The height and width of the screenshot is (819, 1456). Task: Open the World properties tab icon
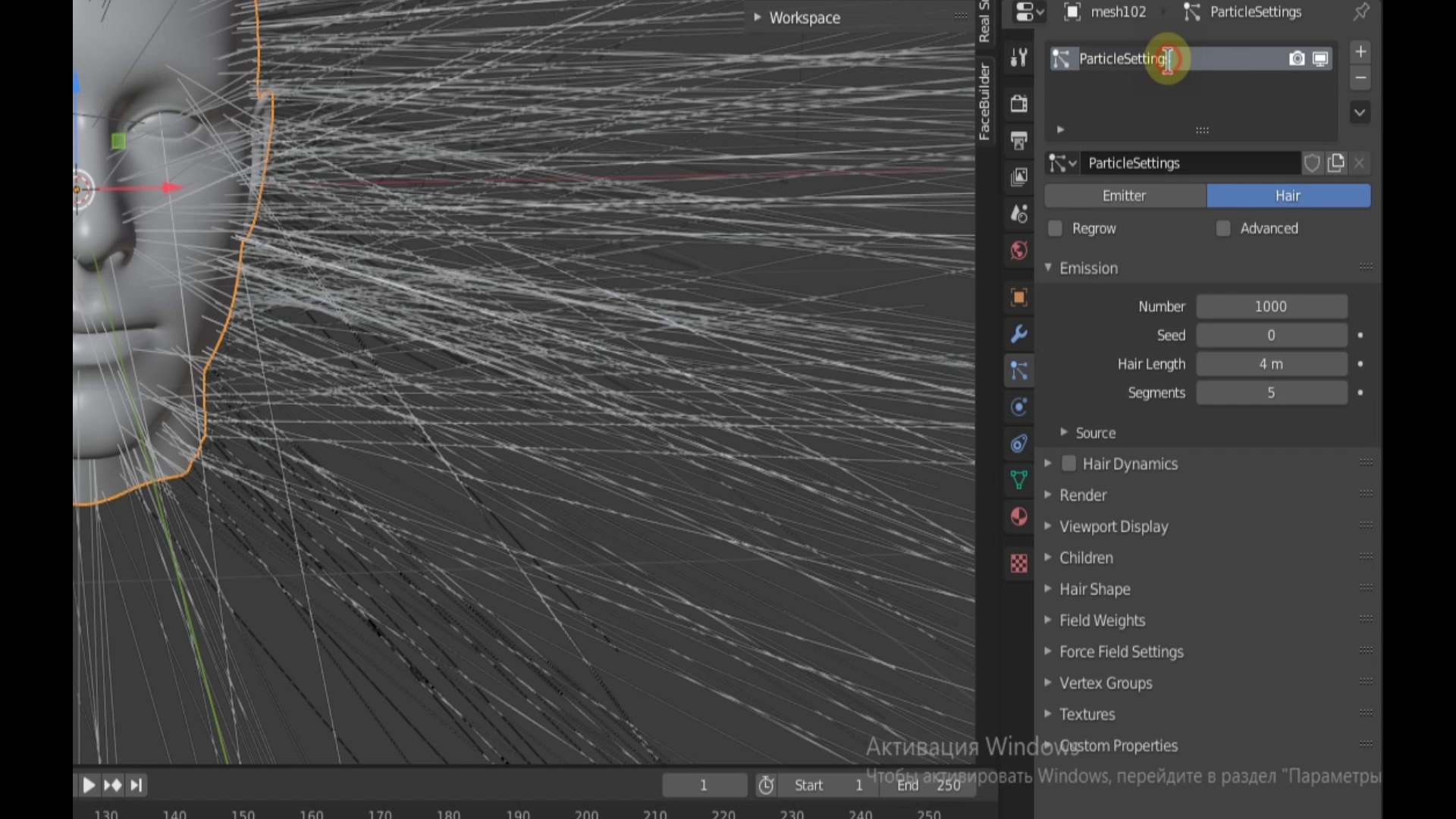click(1018, 250)
